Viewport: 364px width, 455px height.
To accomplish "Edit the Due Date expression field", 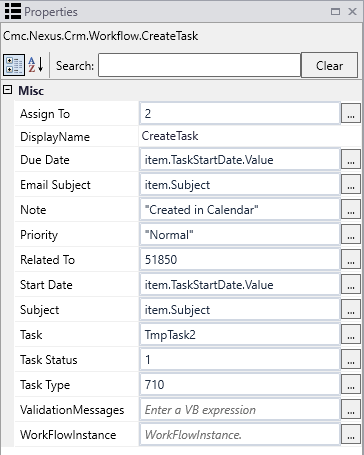I will 240,160.
